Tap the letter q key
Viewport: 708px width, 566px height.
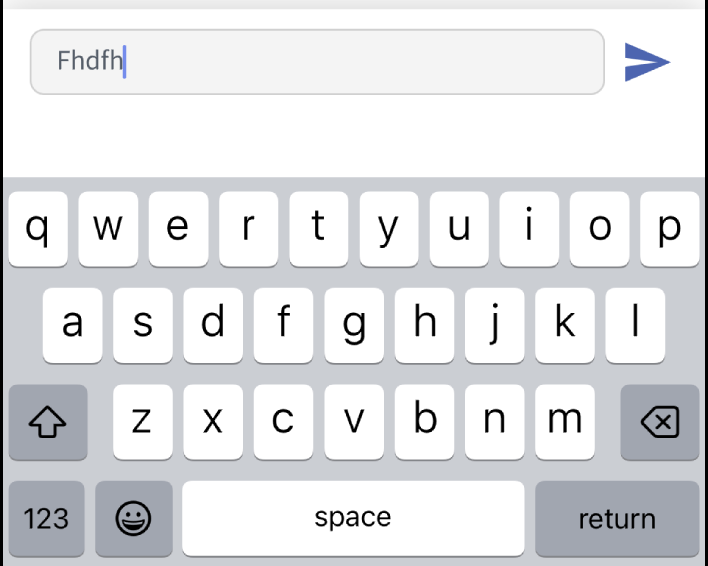(x=38, y=229)
